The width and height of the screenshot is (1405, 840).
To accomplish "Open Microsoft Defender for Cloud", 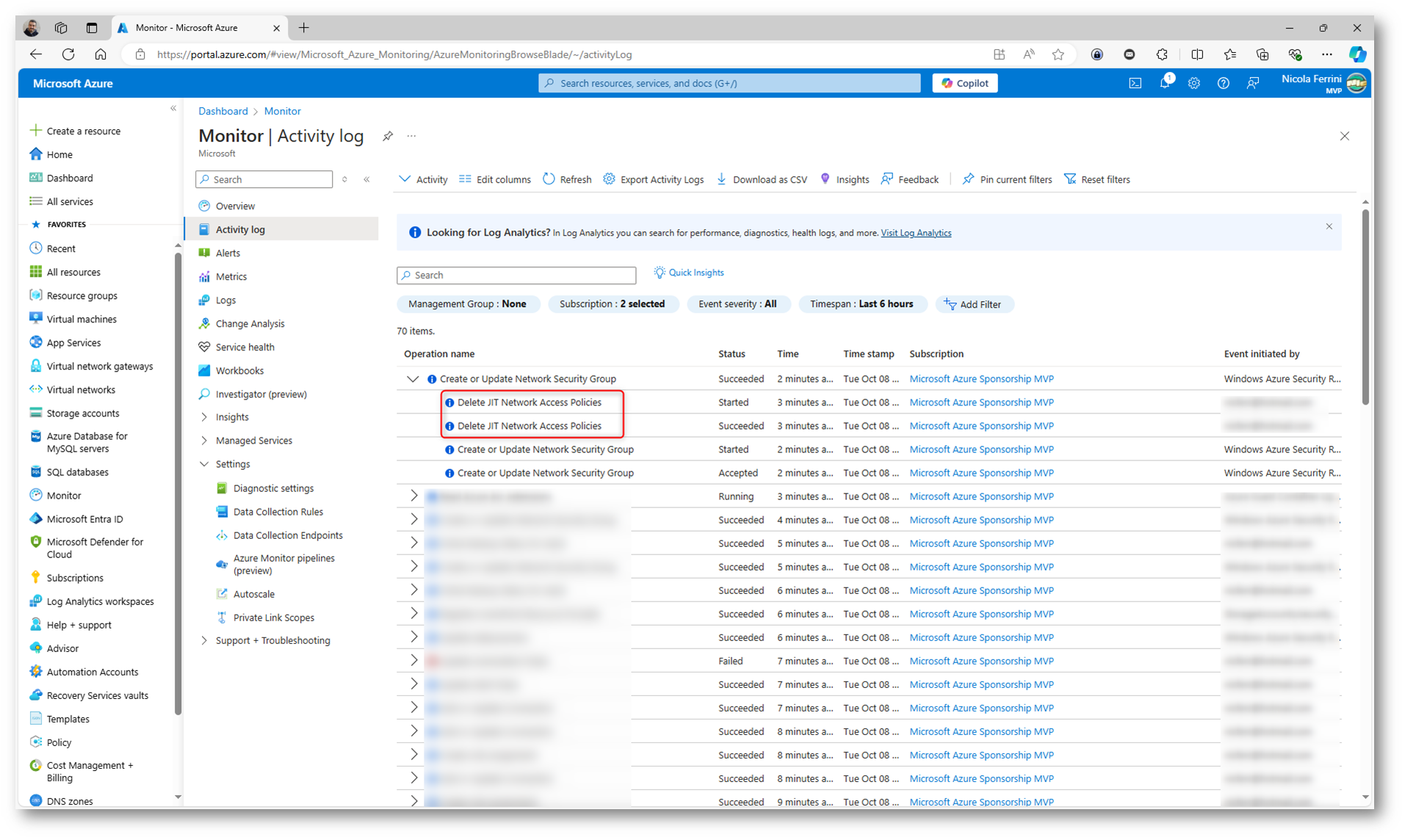I will click(95, 548).
